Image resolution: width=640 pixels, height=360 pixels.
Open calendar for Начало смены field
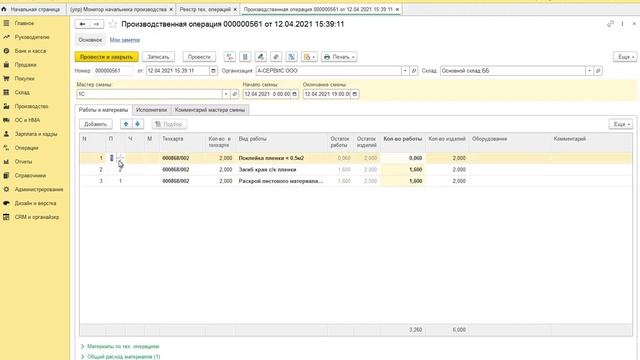[294, 94]
